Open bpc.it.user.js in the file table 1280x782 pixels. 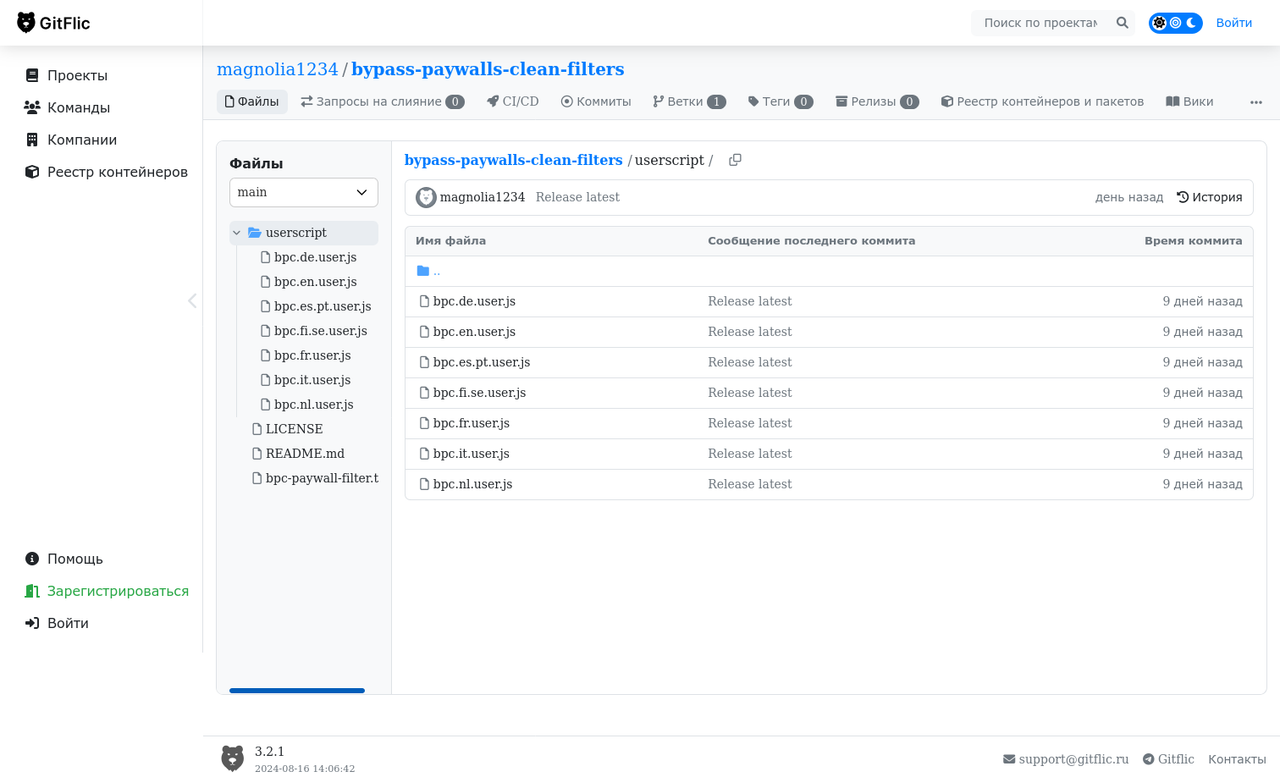point(471,454)
